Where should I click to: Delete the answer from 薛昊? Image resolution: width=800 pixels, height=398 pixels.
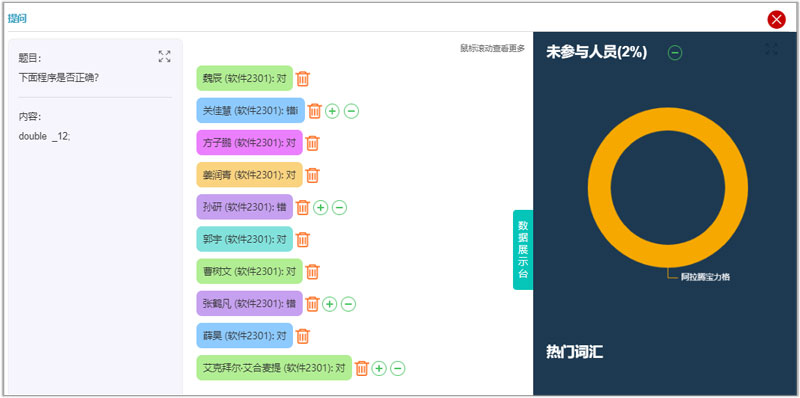[303, 336]
